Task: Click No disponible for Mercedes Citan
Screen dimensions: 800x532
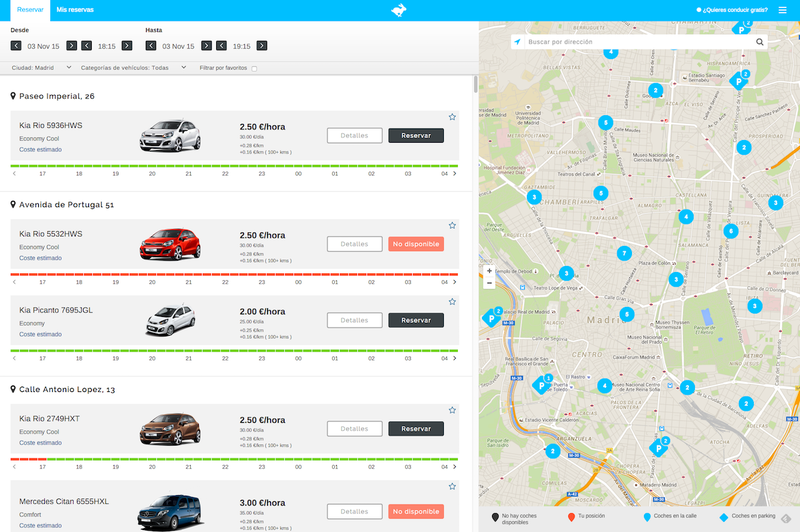Action: click(416, 511)
